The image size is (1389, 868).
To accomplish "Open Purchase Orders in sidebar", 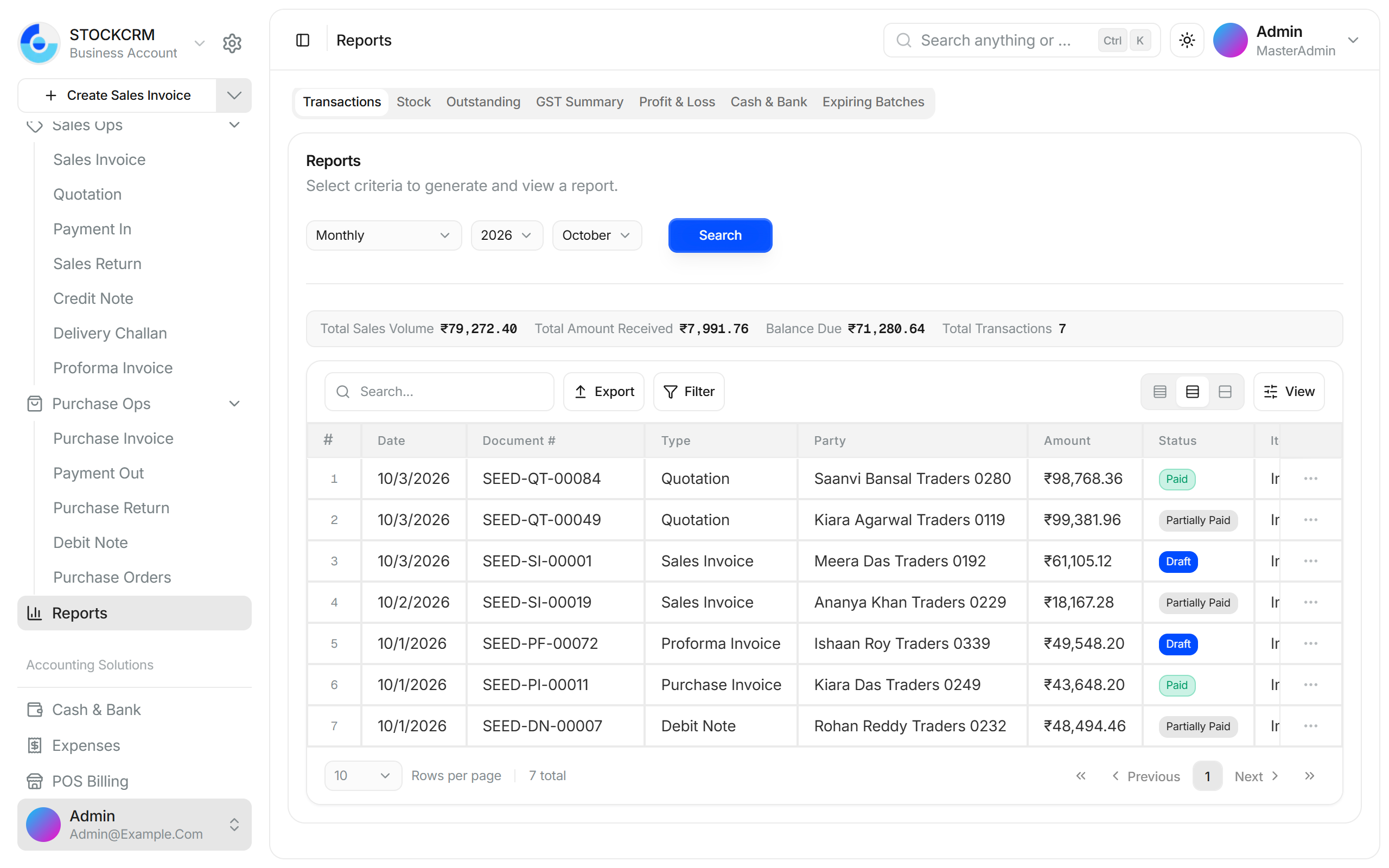I will pyautogui.click(x=112, y=577).
